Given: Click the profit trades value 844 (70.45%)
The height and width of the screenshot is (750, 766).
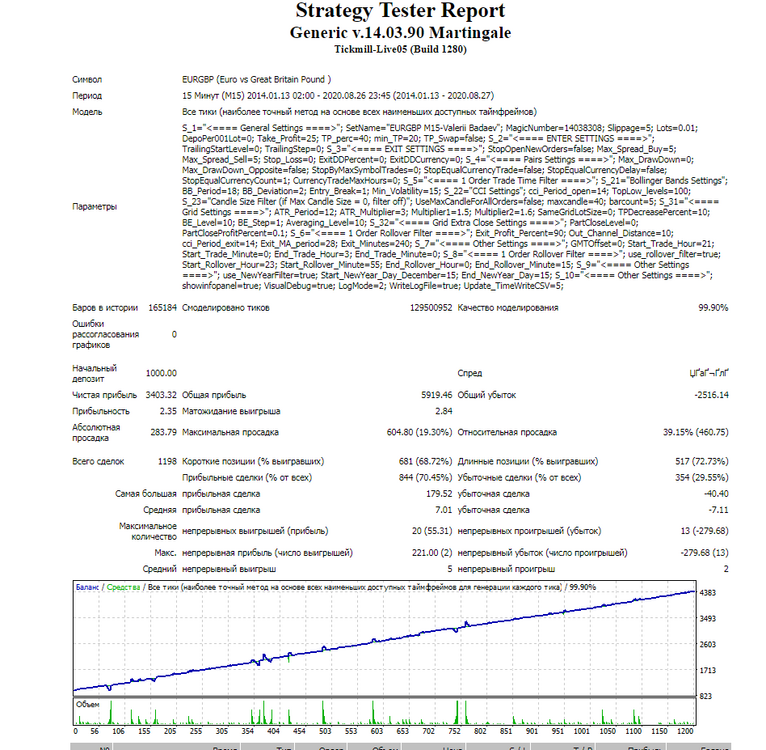Looking at the screenshot, I should [426, 478].
